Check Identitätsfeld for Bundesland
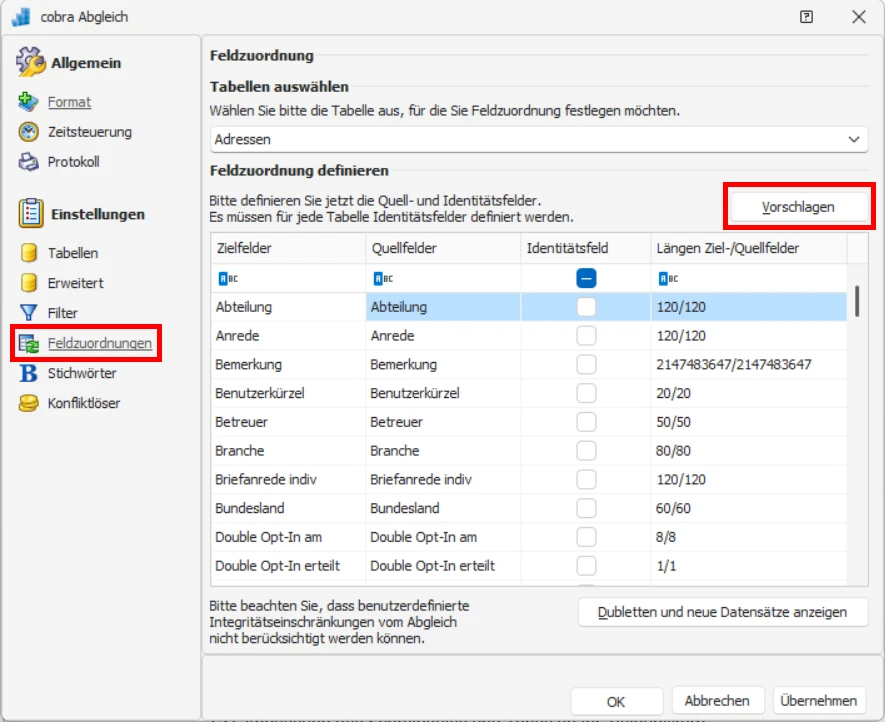885x722 pixels. tap(586, 509)
